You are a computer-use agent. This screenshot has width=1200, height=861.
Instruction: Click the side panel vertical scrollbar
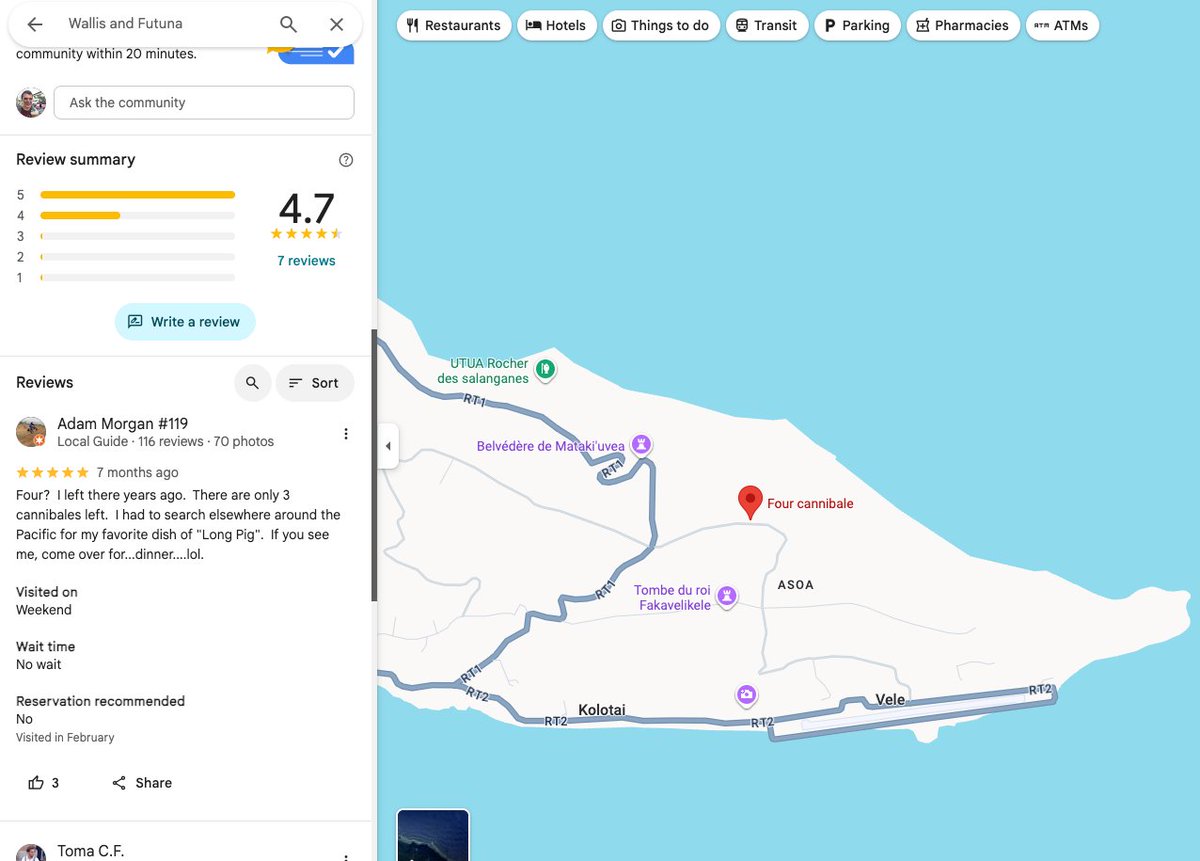[374, 465]
